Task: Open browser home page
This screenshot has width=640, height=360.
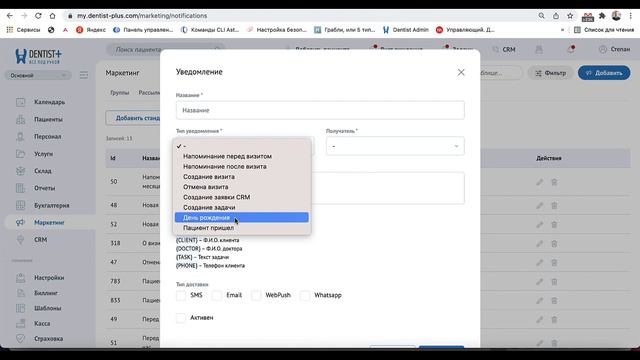Action: [52, 16]
